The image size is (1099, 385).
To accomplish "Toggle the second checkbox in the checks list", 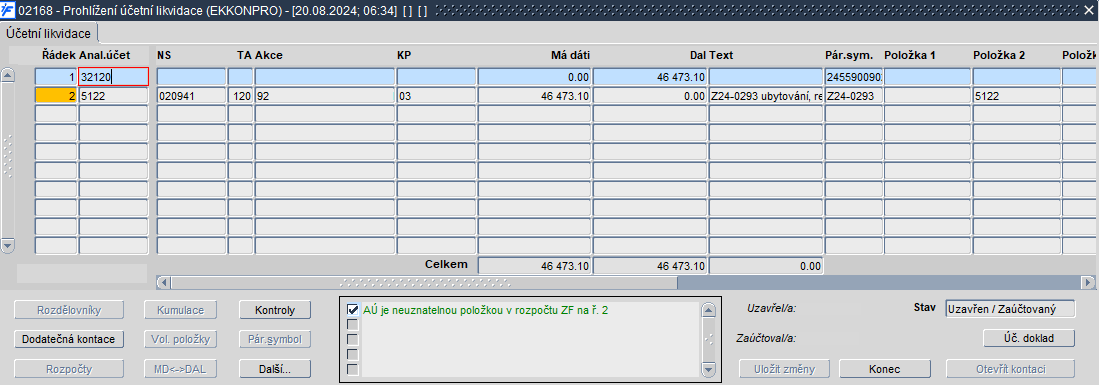I will point(353,325).
